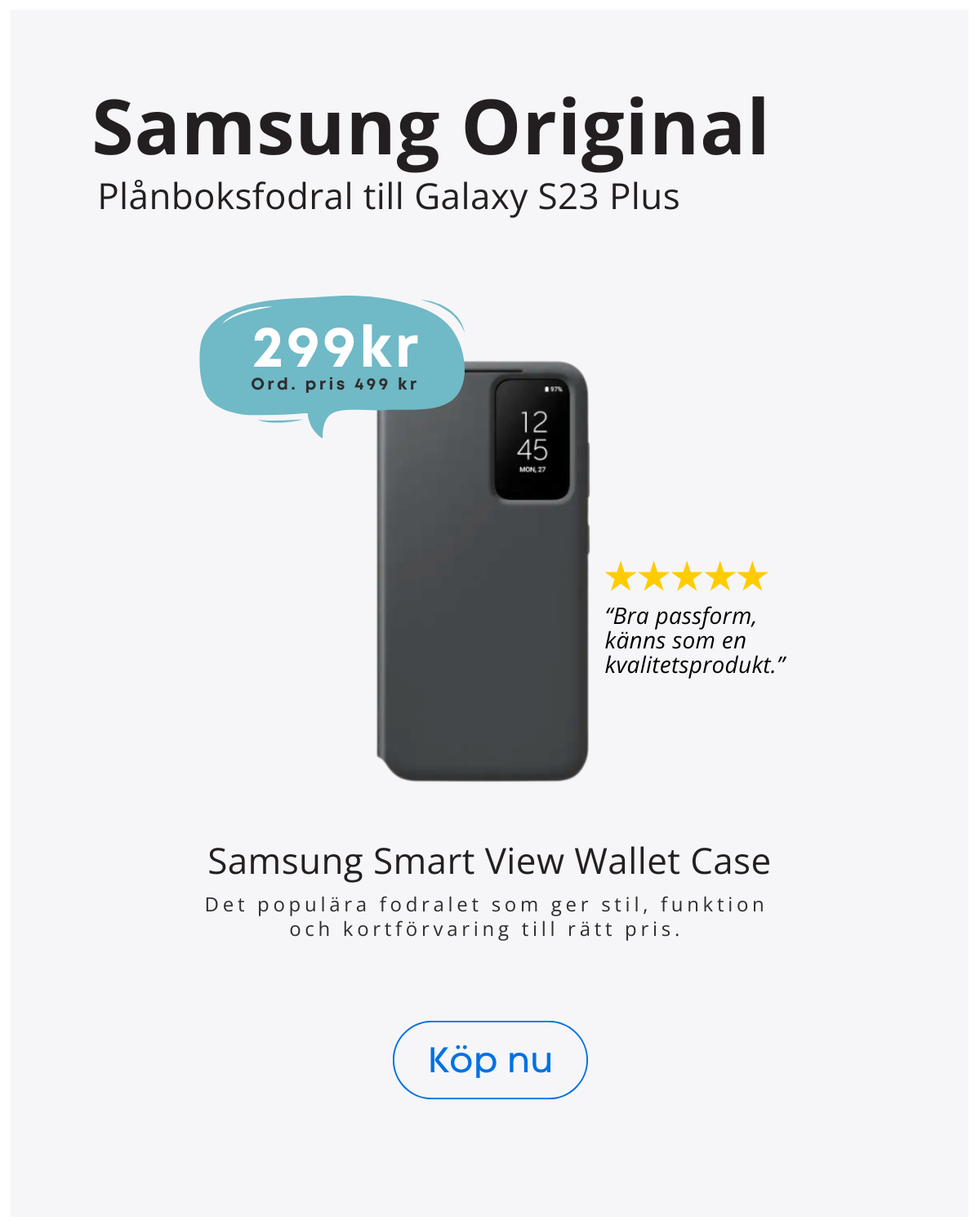The width and height of the screenshot is (980, 1225).
Task: Click the second yellow rating star
Action: click(x=653, y=577)
